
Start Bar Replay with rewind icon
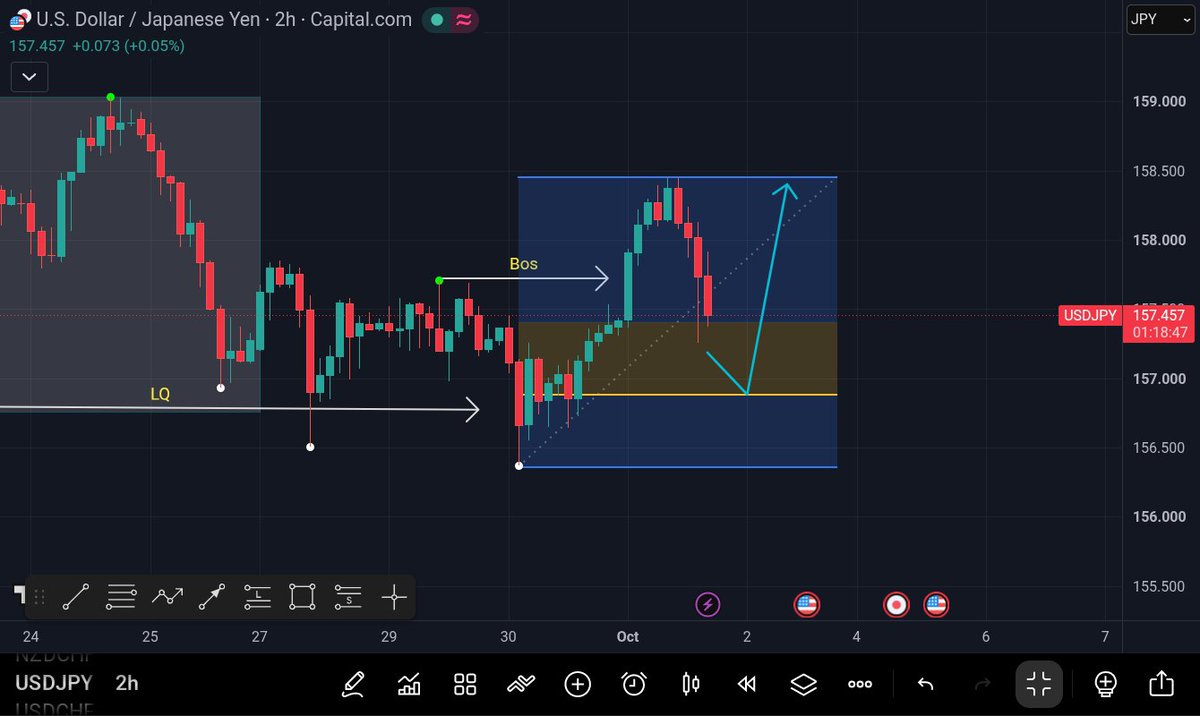point(746,684)
